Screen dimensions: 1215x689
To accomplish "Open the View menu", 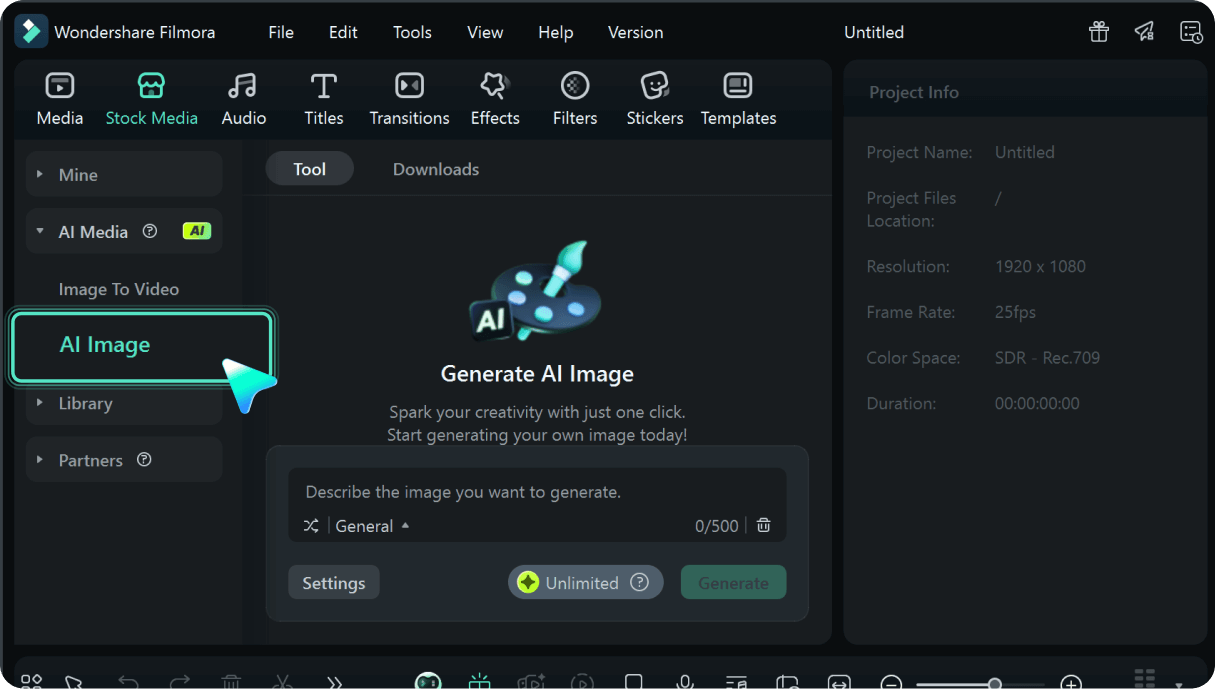I will [x=485, y=32].
